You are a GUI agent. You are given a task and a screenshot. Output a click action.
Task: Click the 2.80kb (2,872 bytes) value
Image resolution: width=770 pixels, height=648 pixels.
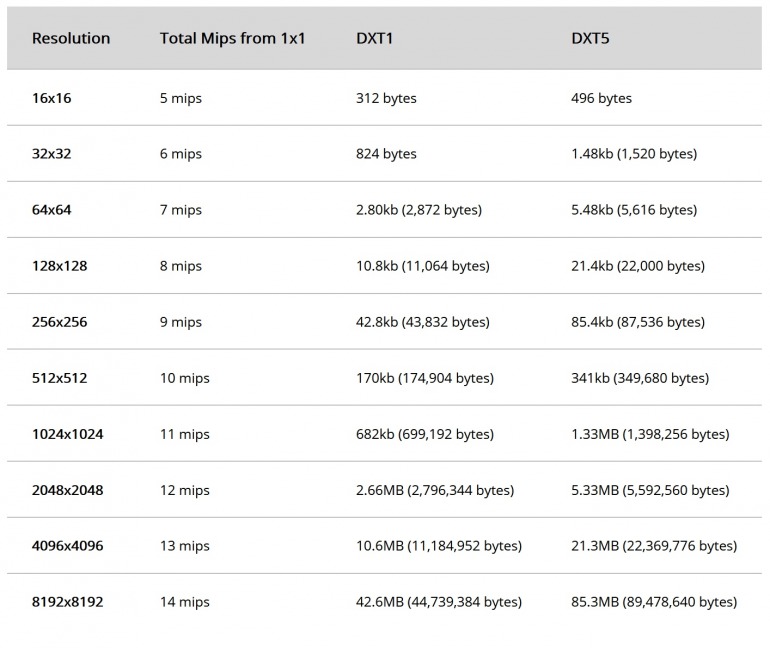click(419, 210)
